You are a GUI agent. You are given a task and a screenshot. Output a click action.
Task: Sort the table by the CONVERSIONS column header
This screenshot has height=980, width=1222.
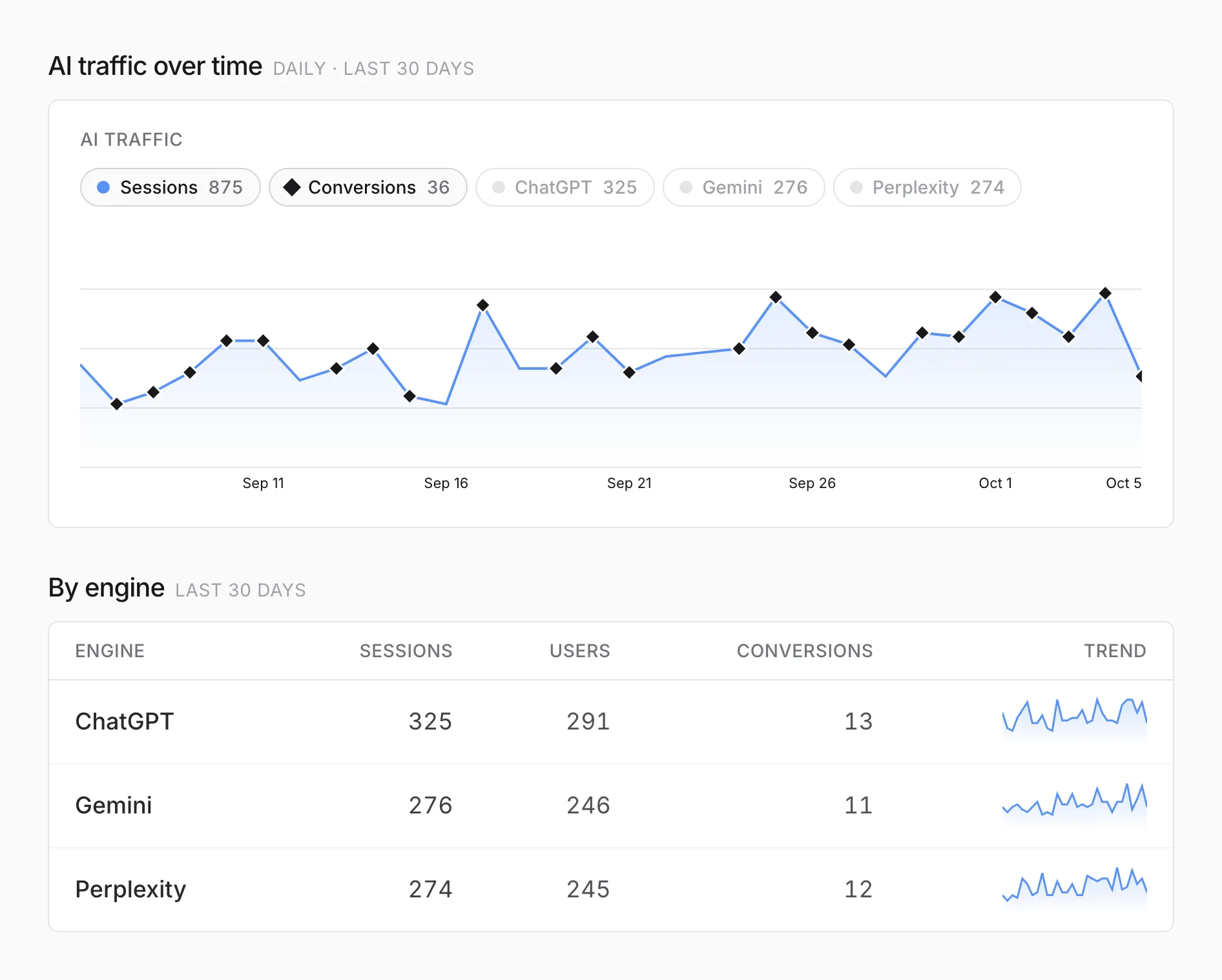click(x=805, y=651)
